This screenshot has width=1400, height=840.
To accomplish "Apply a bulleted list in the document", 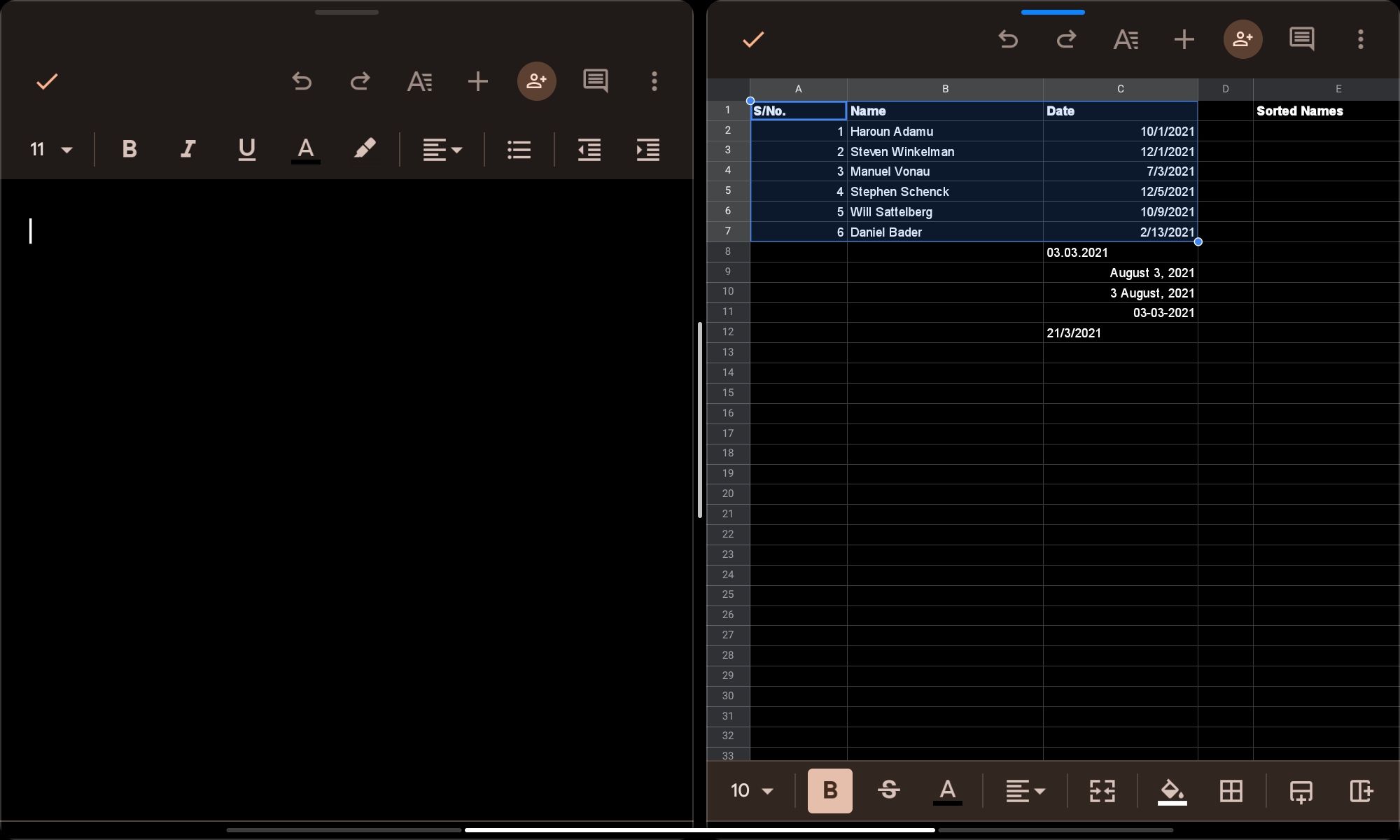I will [x=519, y=149].
